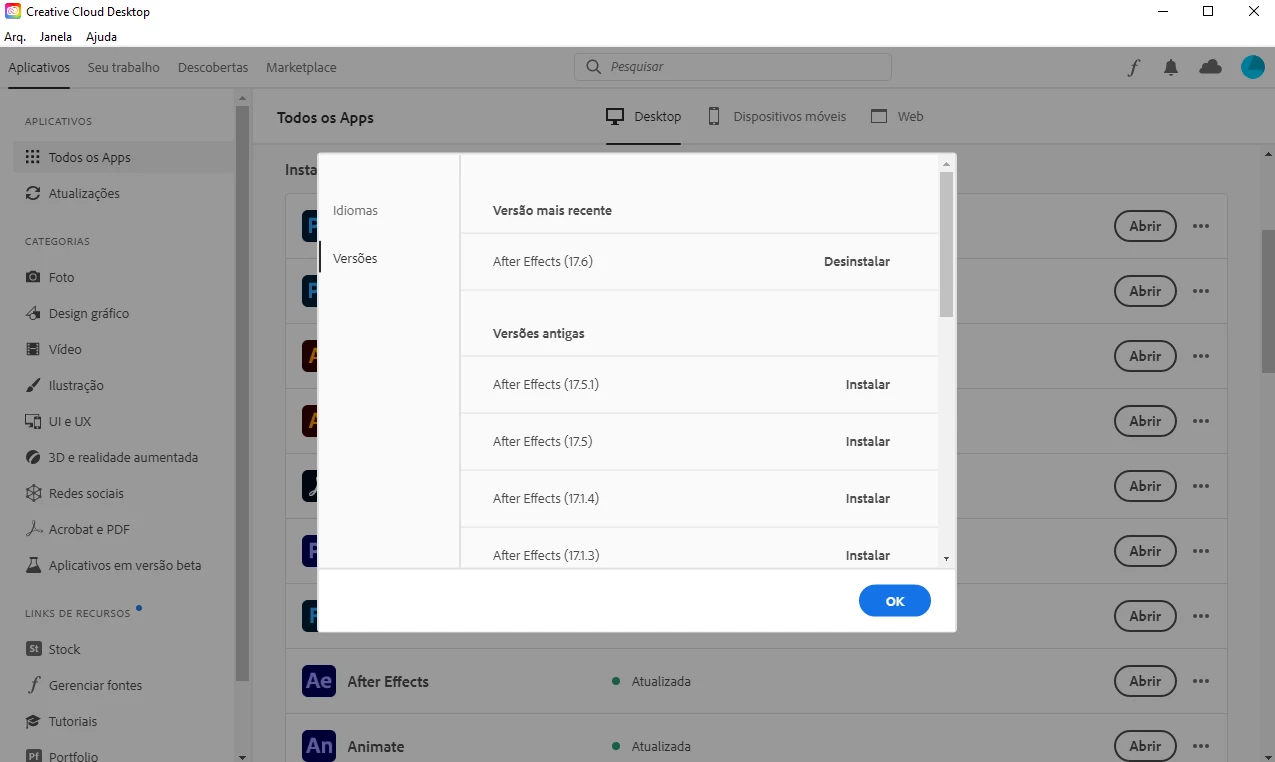Click the versions list scrollbar thumb

click(x=947, y=244)
